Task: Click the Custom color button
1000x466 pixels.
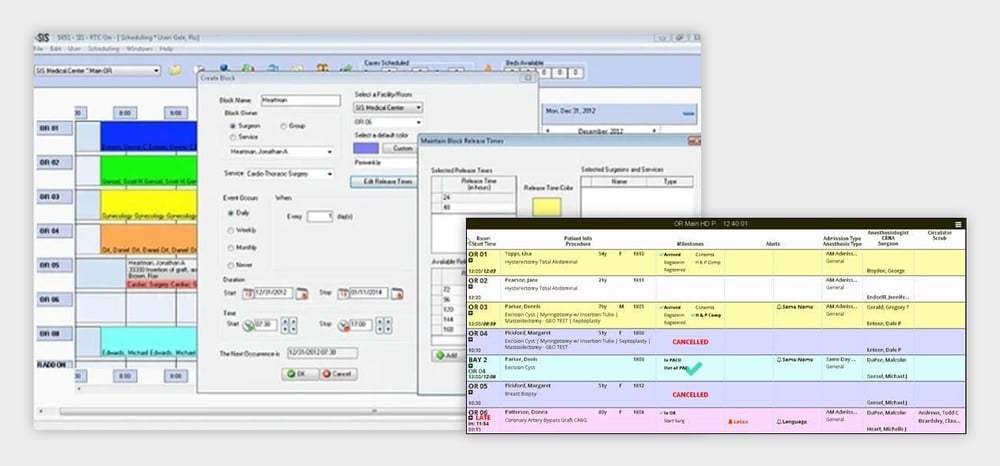Action: [x=399, y=148]
